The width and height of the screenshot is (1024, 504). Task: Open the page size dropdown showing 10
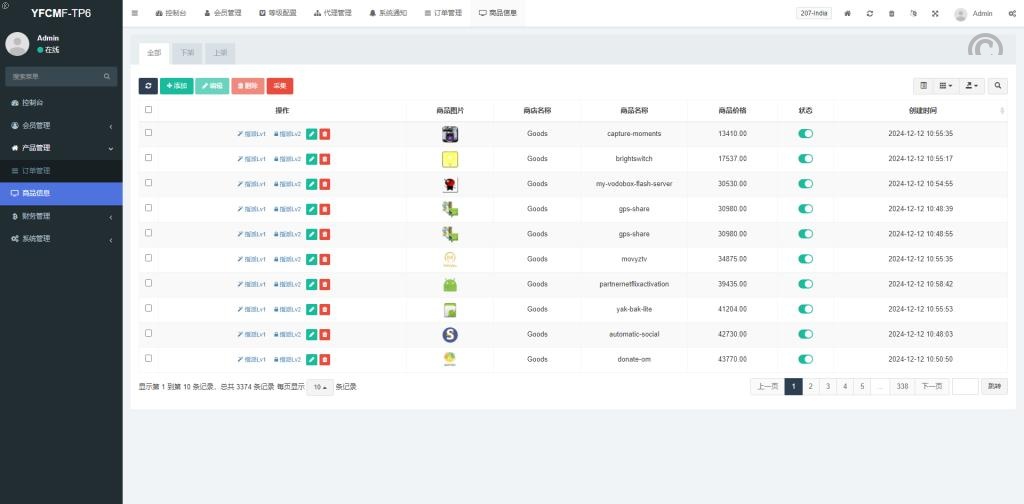click(x=320, y=387)
